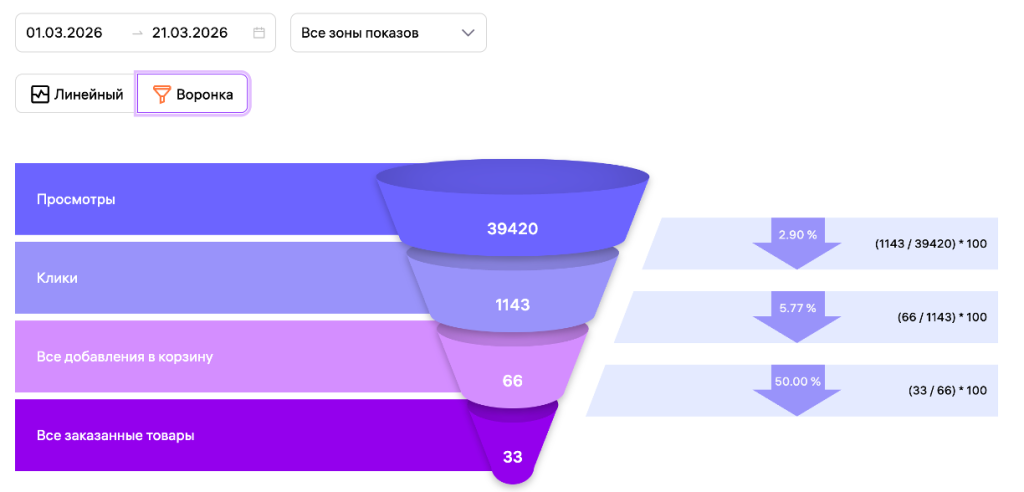Screen dimensions: 1024x492
Task: Click the 50.00 % conversion arrow
Action: click(x=797, y=389)
